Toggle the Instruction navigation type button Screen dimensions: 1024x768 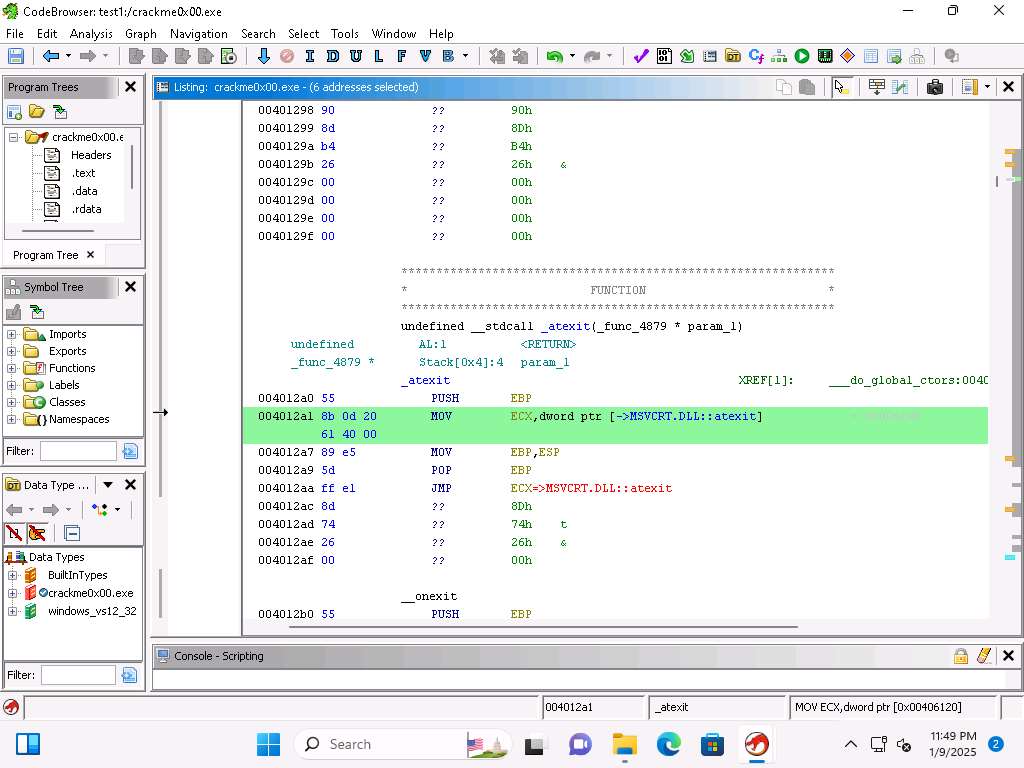tap(309, 57)
